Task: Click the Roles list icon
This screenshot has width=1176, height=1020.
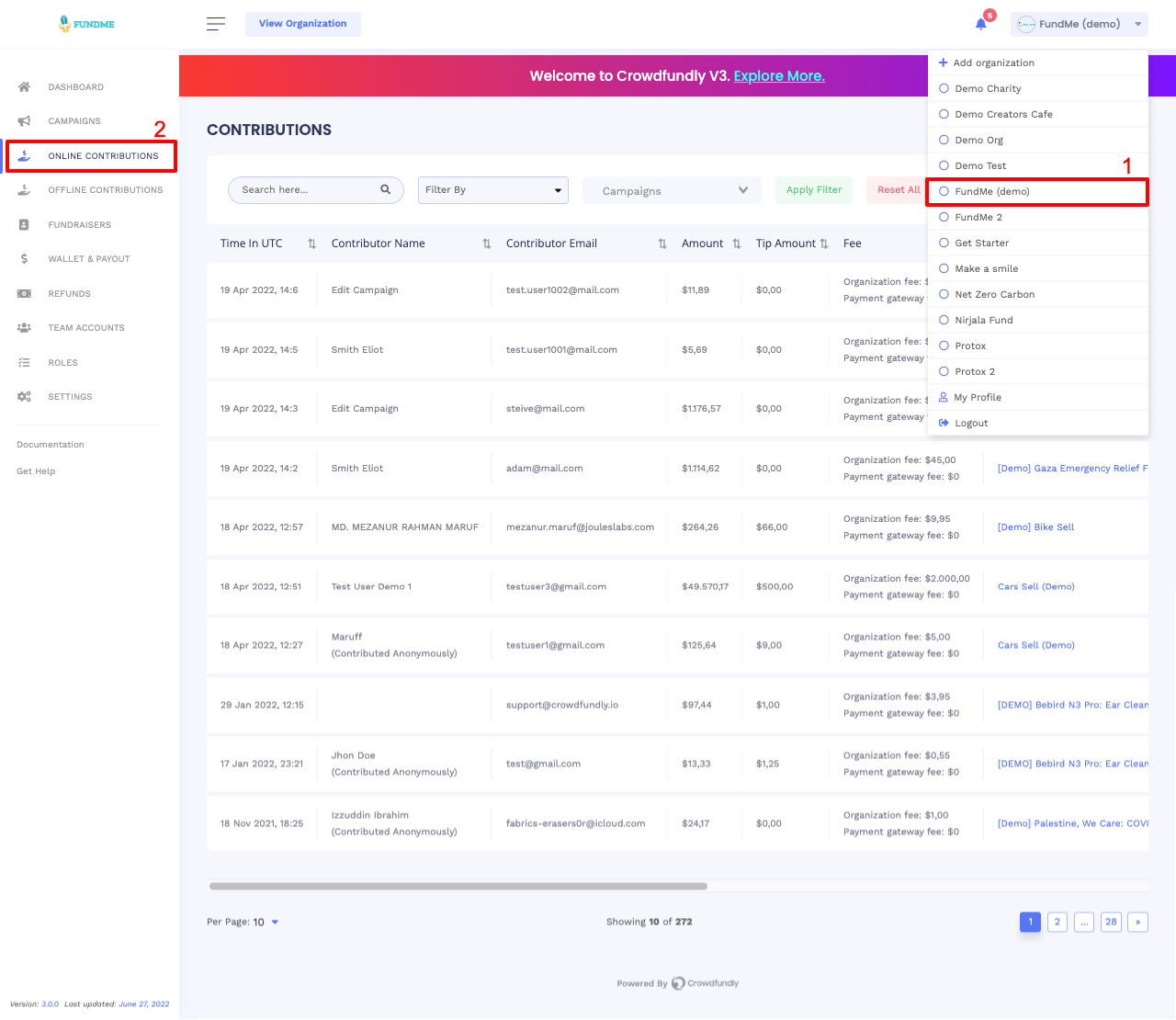Action: pyautogui.click(x=25, y=363)
